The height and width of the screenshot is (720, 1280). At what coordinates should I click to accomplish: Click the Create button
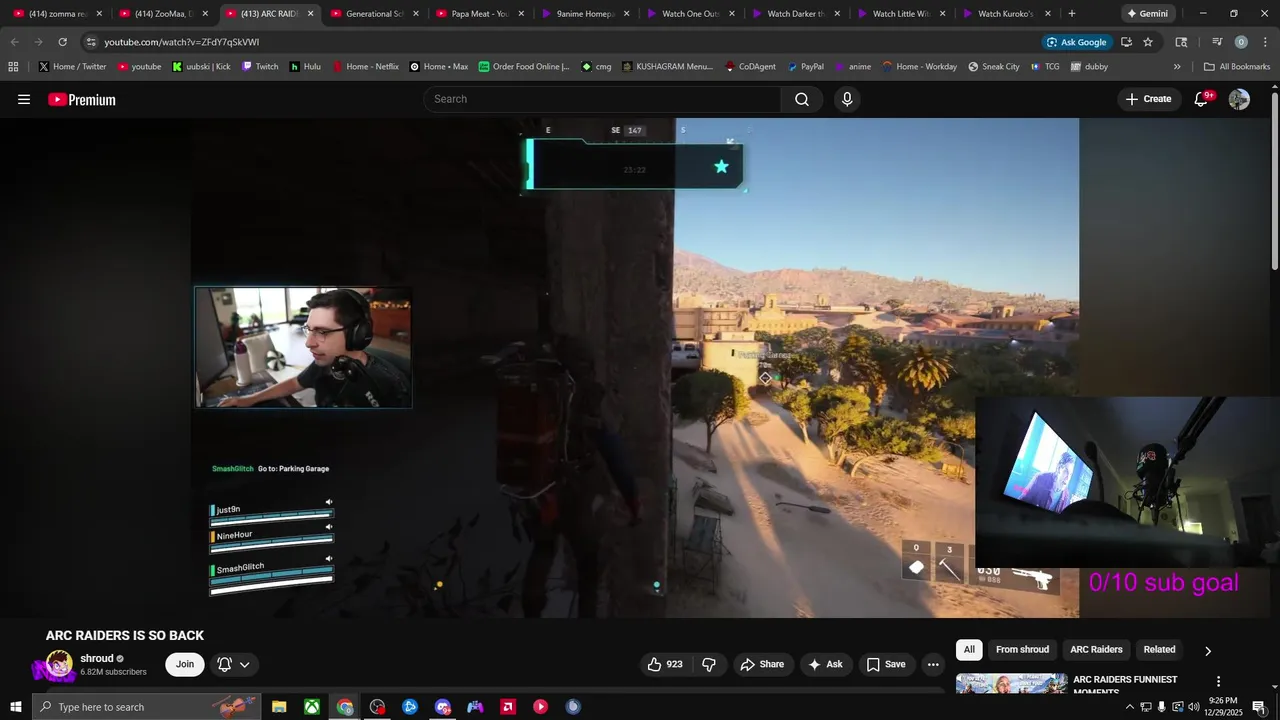tap(1148, 99)
